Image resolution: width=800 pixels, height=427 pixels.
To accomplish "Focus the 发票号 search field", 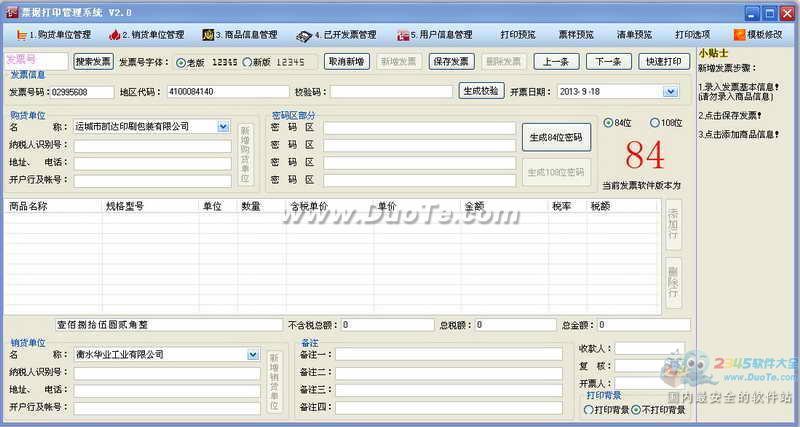I will point(36,61).
